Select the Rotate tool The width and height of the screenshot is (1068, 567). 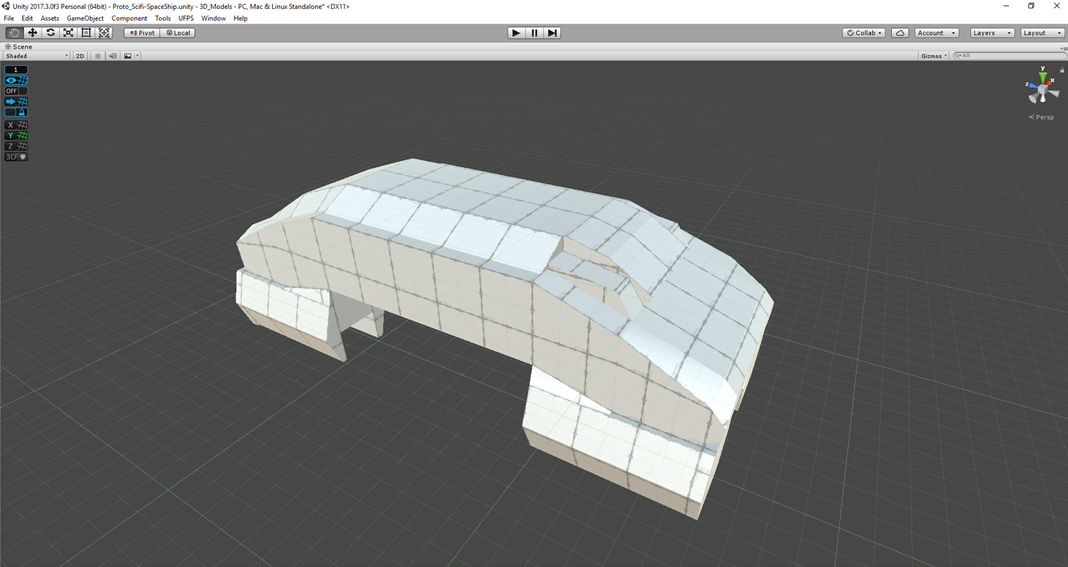(x=50, y=33)
